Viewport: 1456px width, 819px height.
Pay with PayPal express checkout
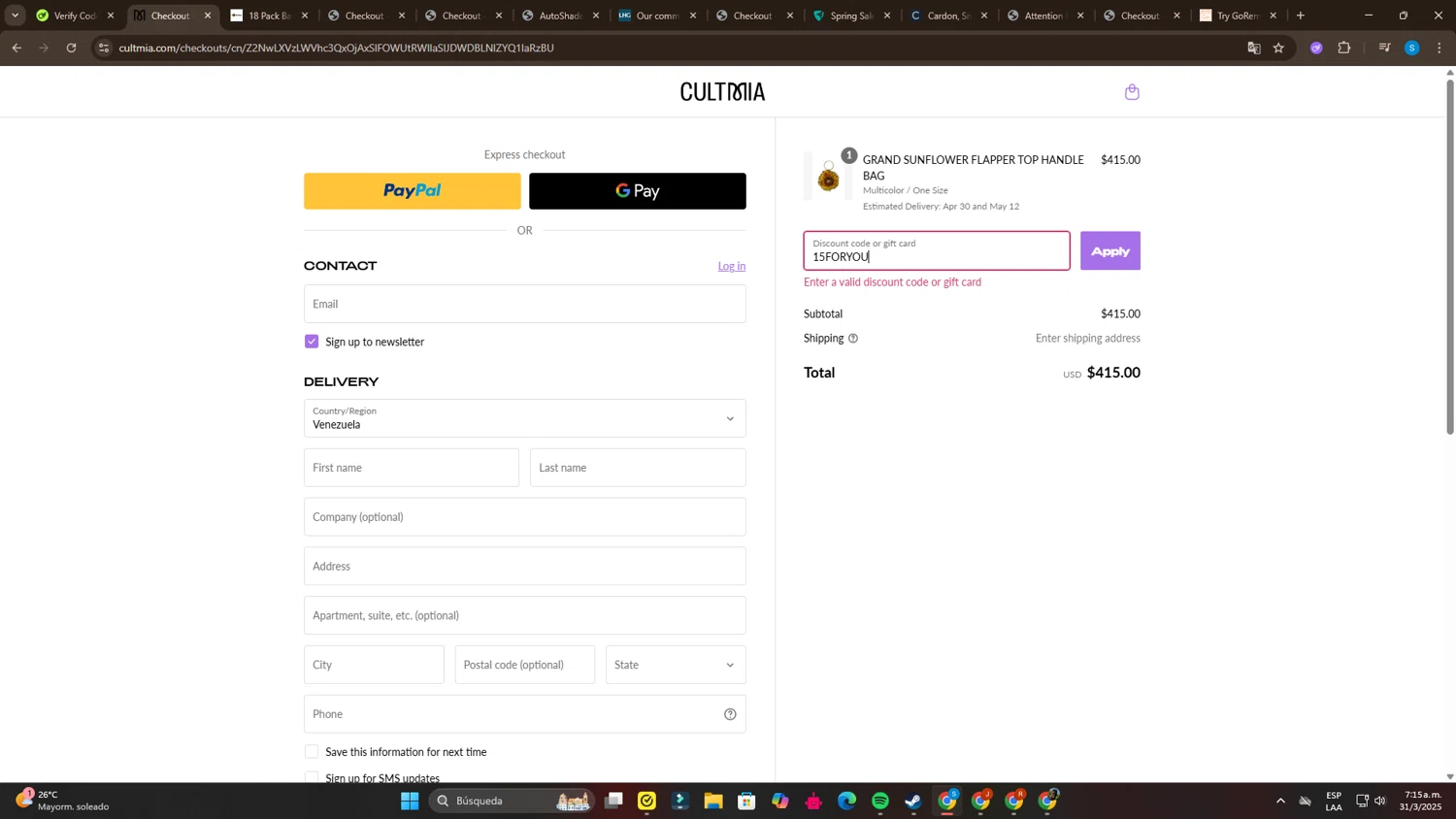[413, 191]
